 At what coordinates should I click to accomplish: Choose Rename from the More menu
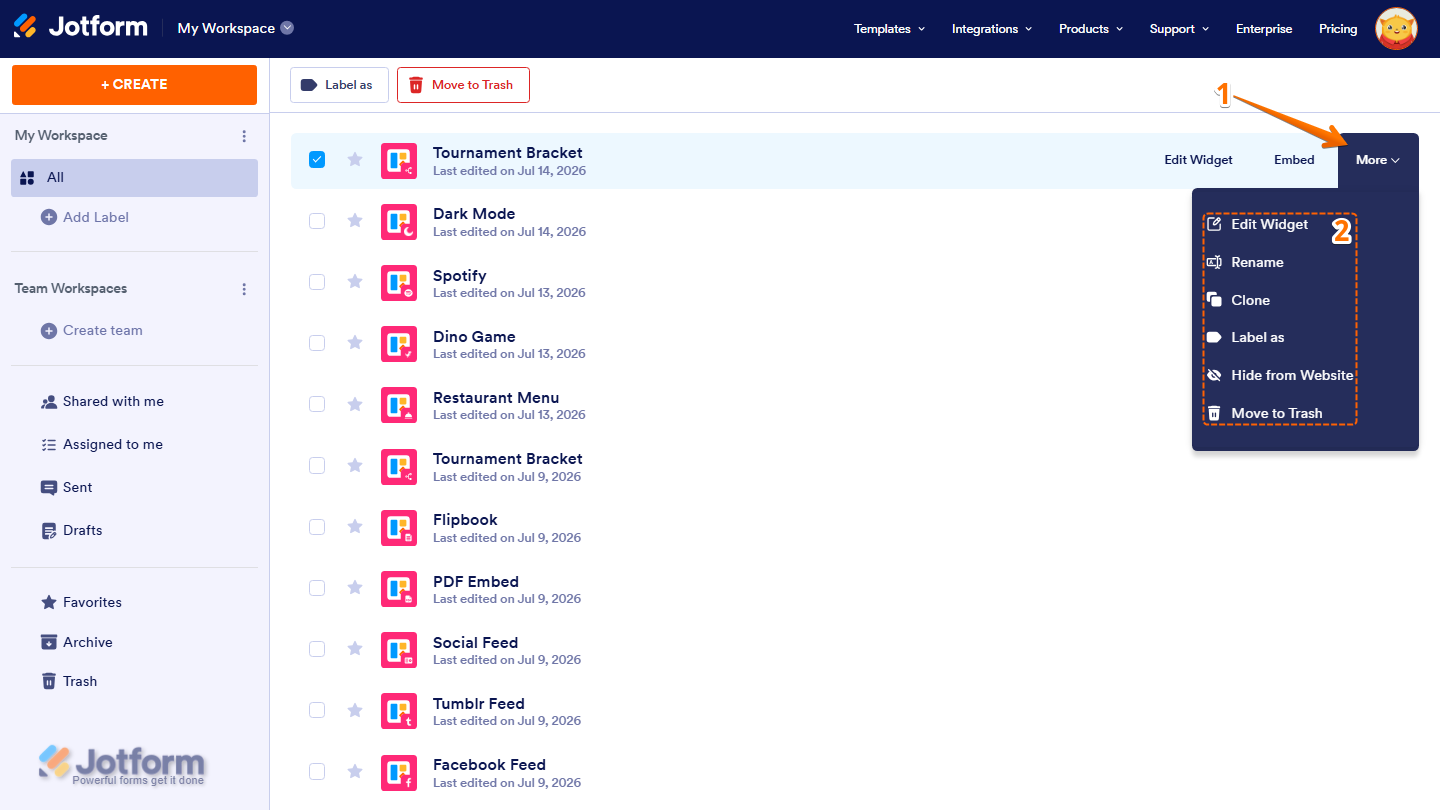coord(1245,262)
